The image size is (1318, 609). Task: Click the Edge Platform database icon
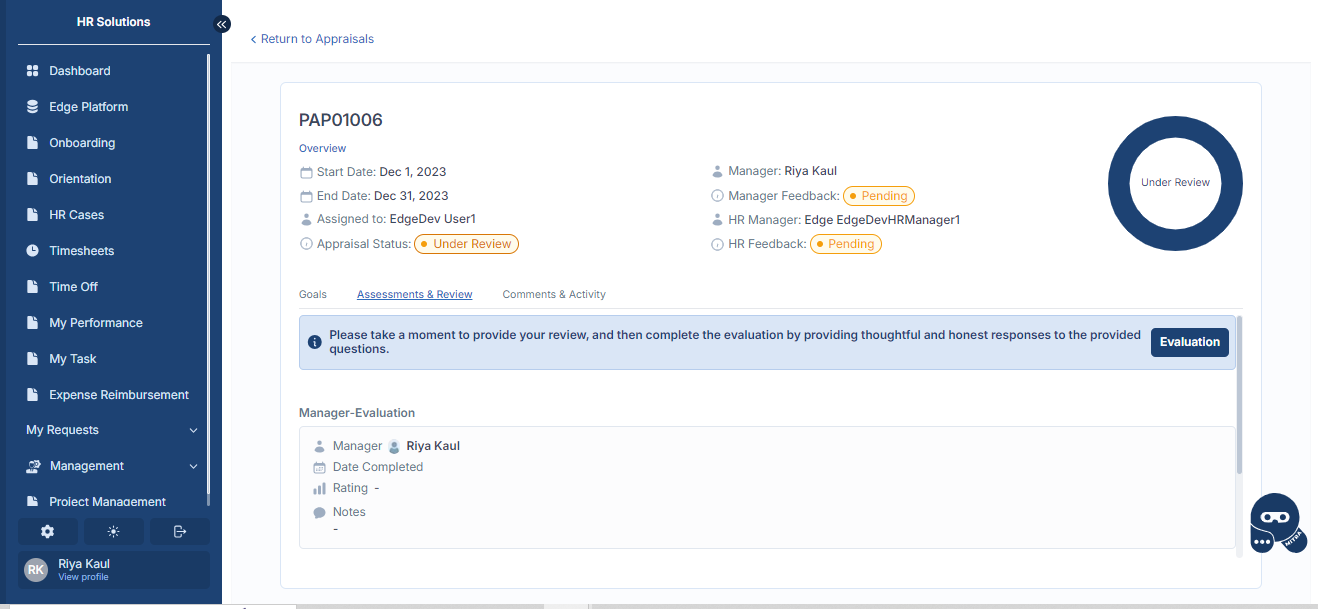(32, 107)
